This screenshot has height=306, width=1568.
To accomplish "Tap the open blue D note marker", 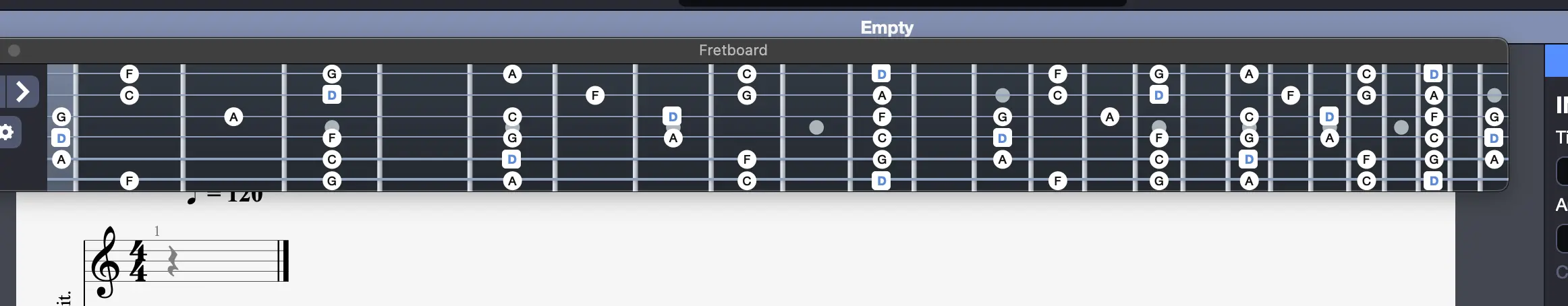I will 61,138.
